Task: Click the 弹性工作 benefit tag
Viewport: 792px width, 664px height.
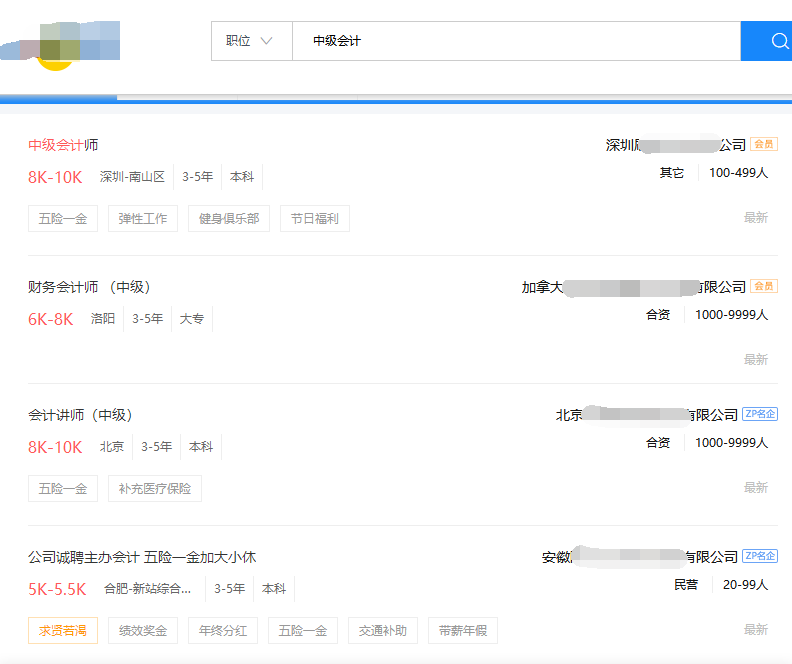Action: (x=143, y=219)
